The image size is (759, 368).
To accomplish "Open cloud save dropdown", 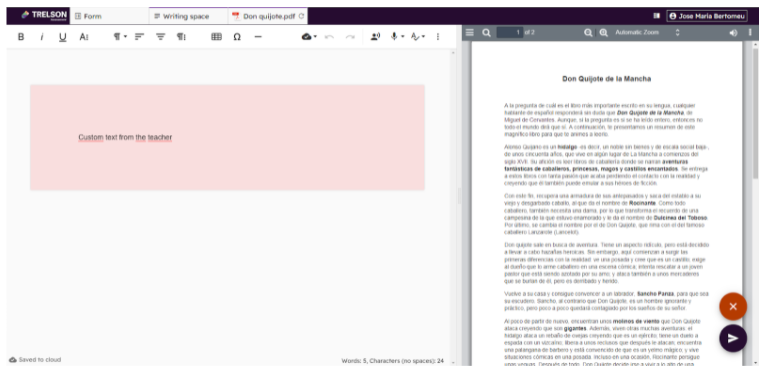I will pos(309,36).
